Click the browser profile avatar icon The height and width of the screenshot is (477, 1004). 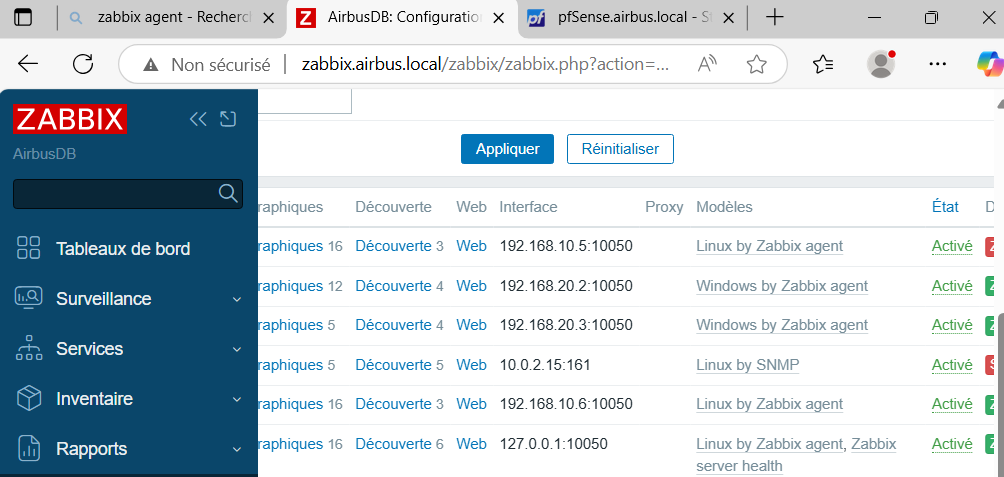click(x=881, y=64)
